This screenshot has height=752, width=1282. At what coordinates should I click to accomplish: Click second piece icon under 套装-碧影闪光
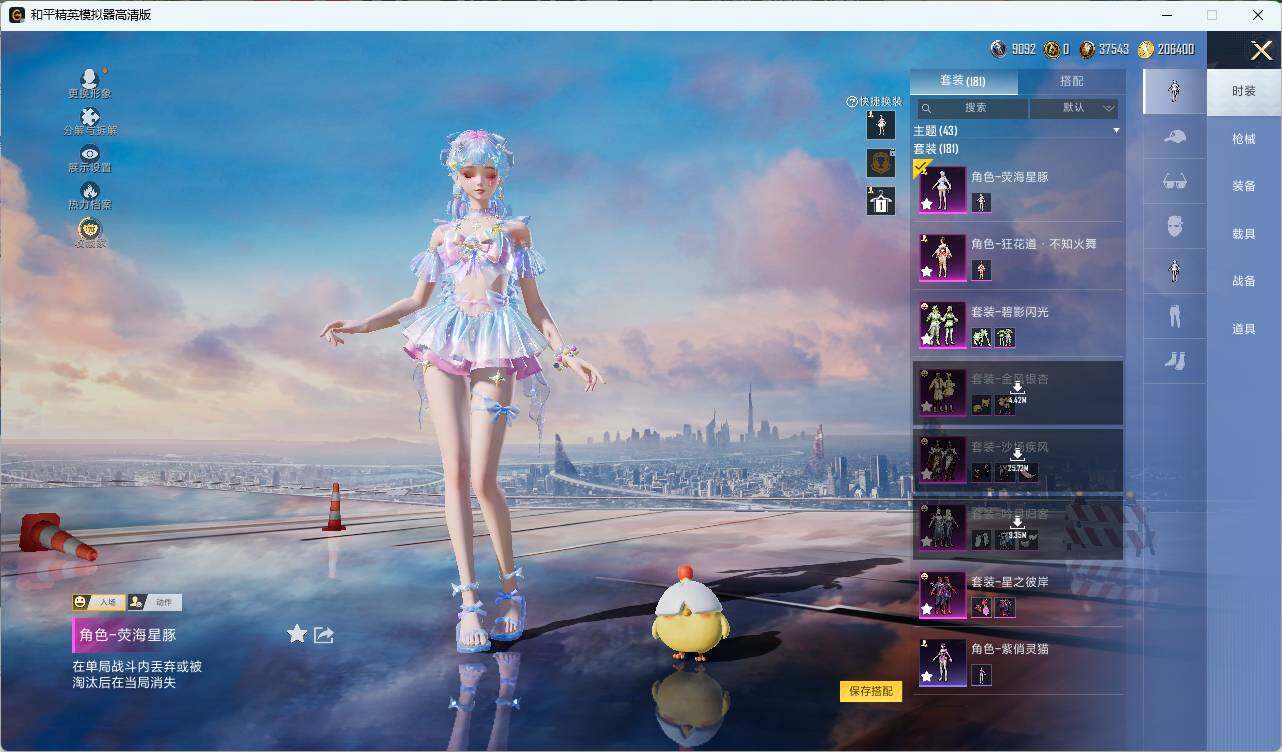pos(1005,337)
